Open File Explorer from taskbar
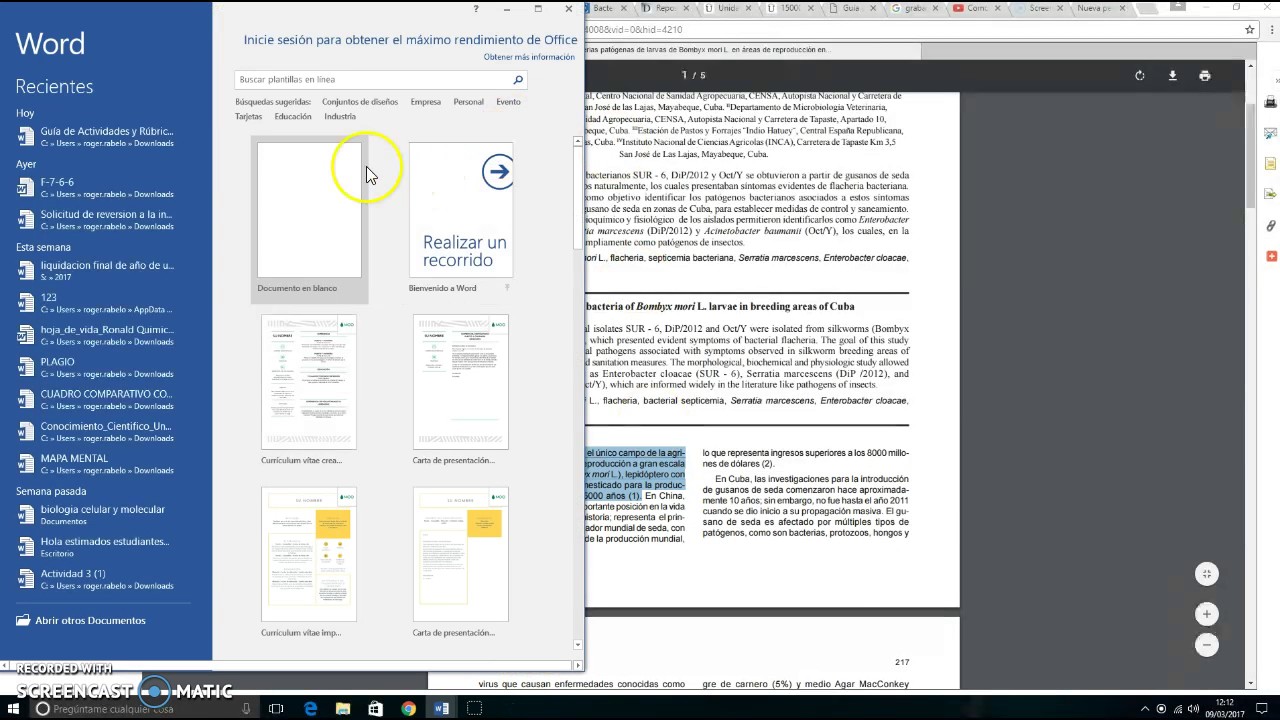The height and width of the screenshot is (720, 1280). coord(343,709)
